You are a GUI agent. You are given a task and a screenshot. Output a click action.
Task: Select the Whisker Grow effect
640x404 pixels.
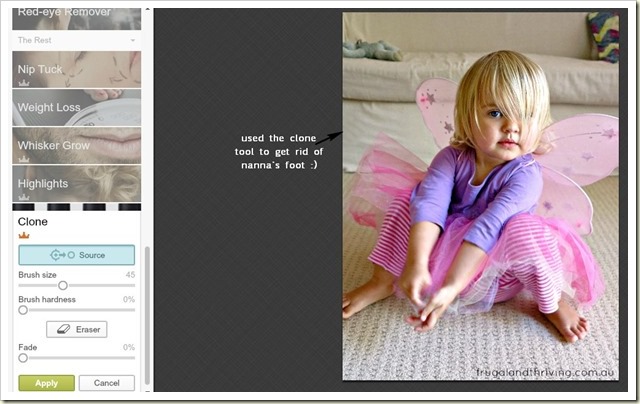(x=76, y=145)
